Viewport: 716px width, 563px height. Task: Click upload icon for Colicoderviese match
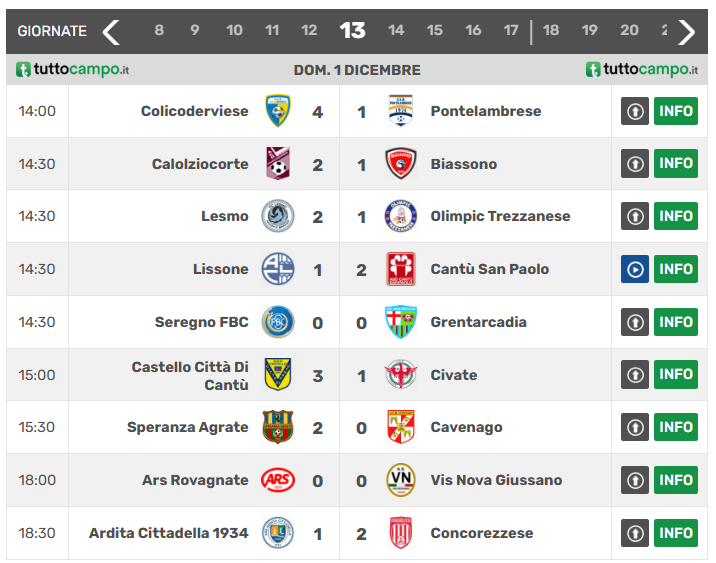point(635,111)
